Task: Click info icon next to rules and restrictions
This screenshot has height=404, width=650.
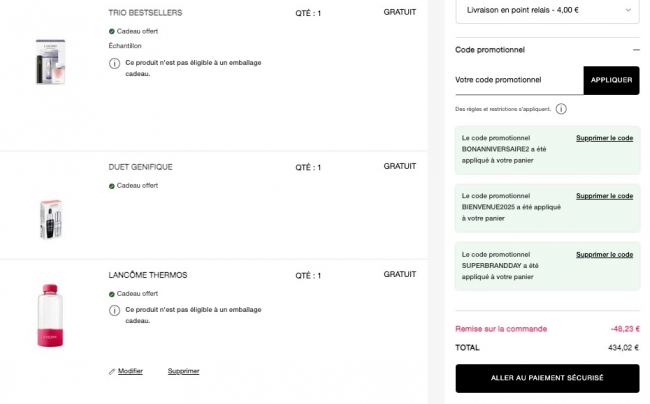Action: coord(561,109)
